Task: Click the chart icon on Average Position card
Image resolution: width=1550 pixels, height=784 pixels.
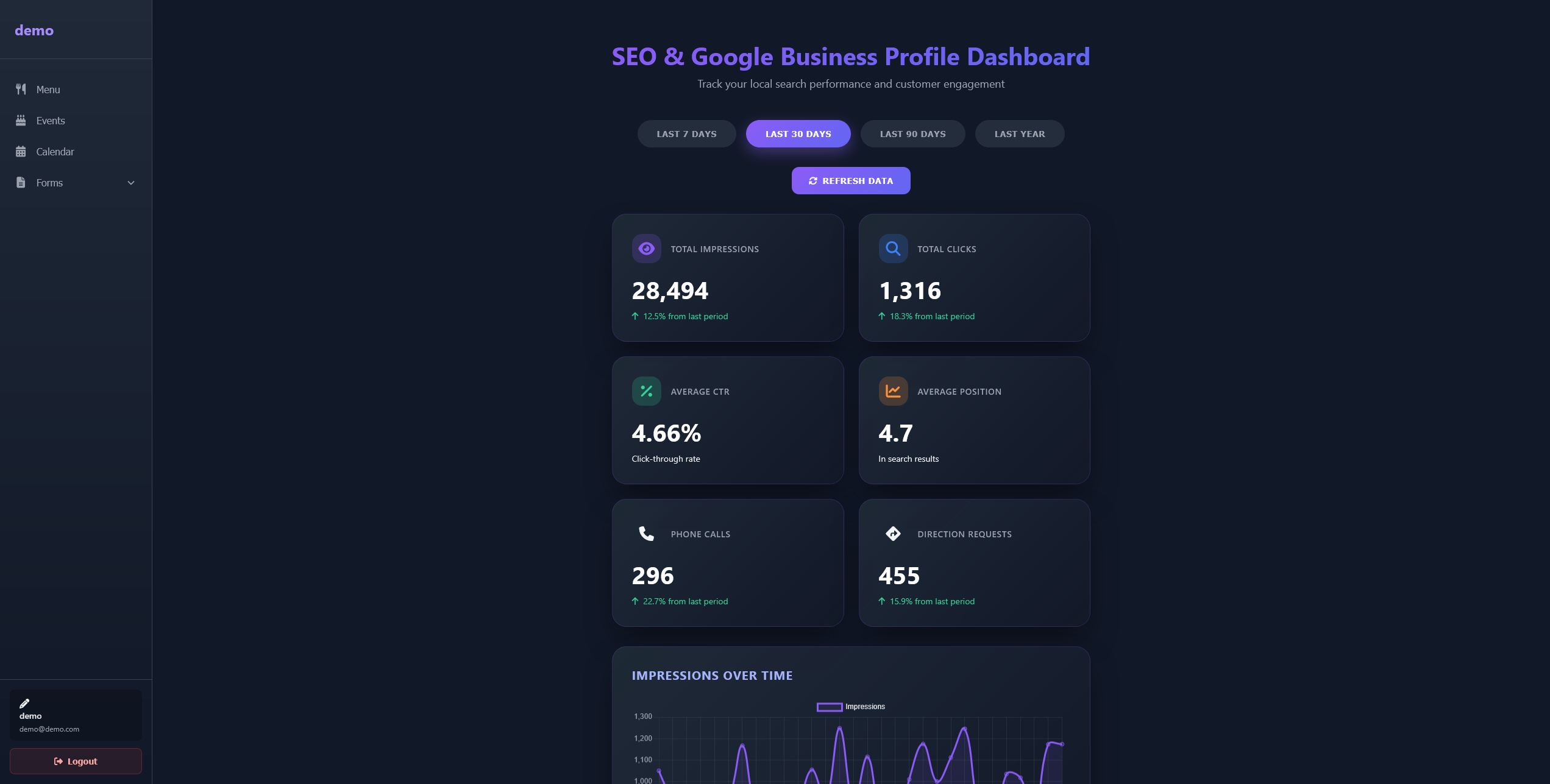Action: click(893, 390)
